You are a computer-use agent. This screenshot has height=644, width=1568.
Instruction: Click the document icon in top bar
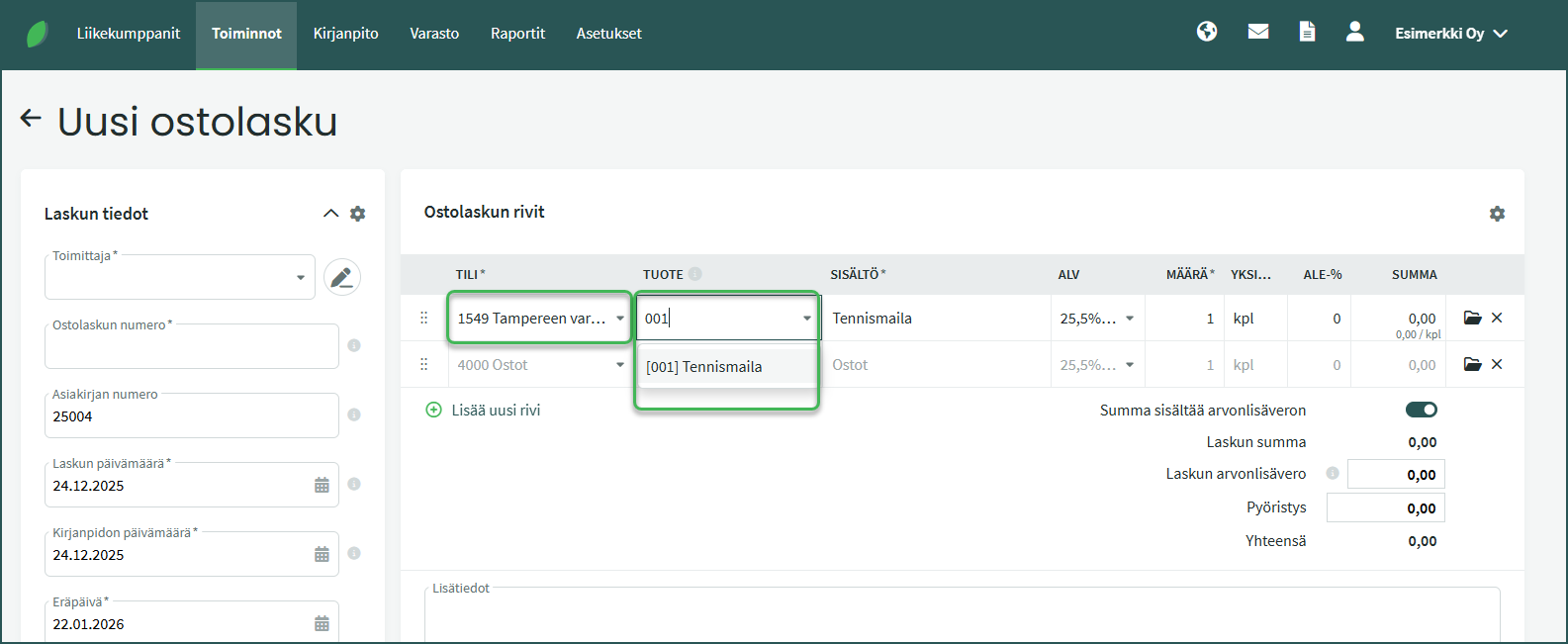pos(1307,32)
